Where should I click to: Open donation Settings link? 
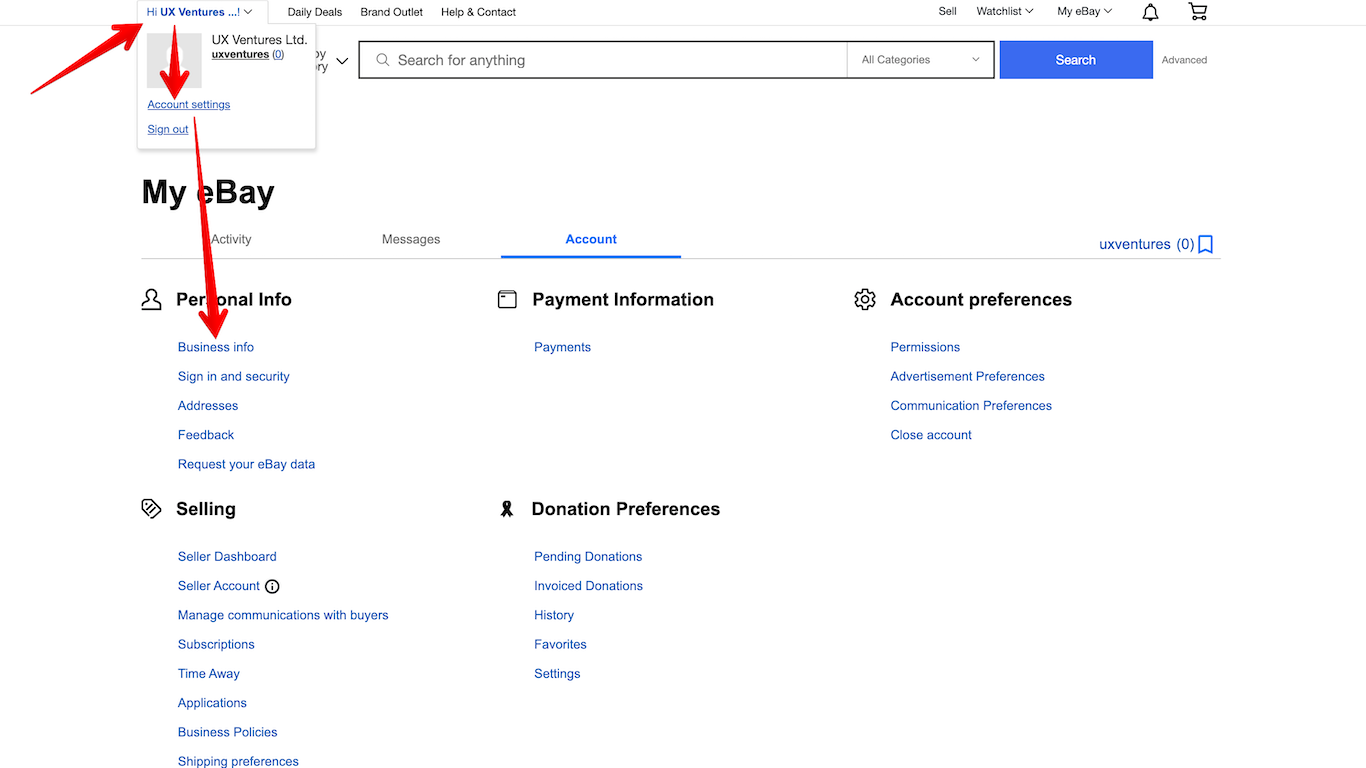557,674
